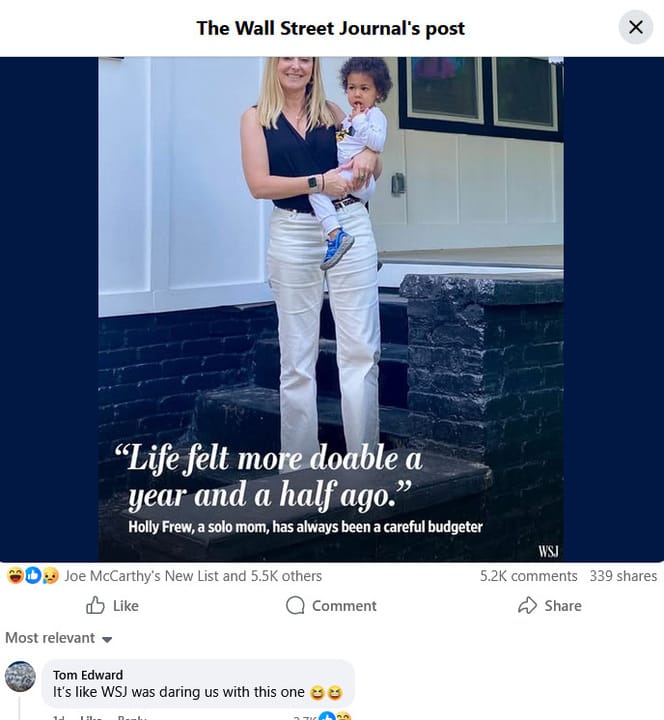Expand the Most relevant sort dropdown arrow
Screen dimensions: 664x720
[x=107, y=639]
